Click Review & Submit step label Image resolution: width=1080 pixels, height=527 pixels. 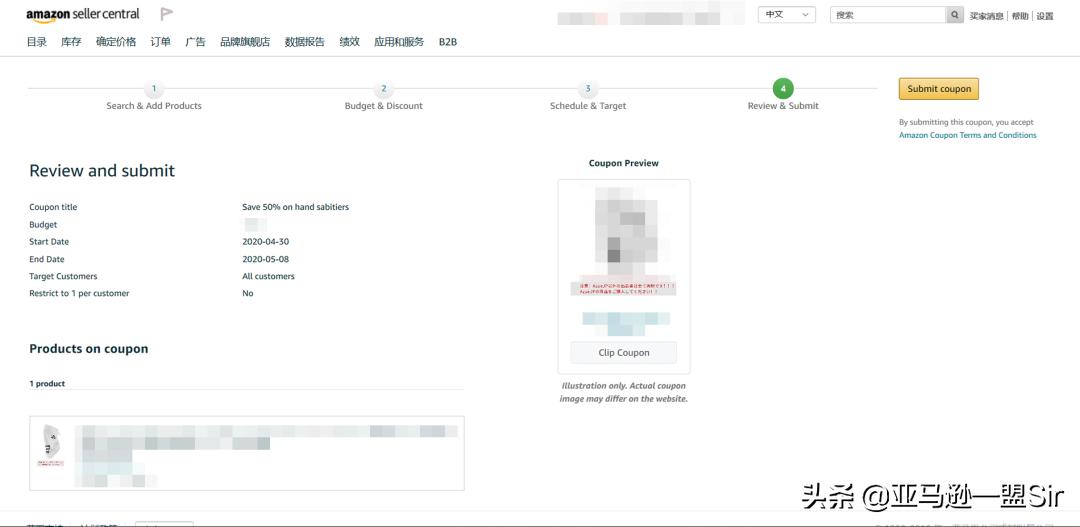[x=783, y=106]
